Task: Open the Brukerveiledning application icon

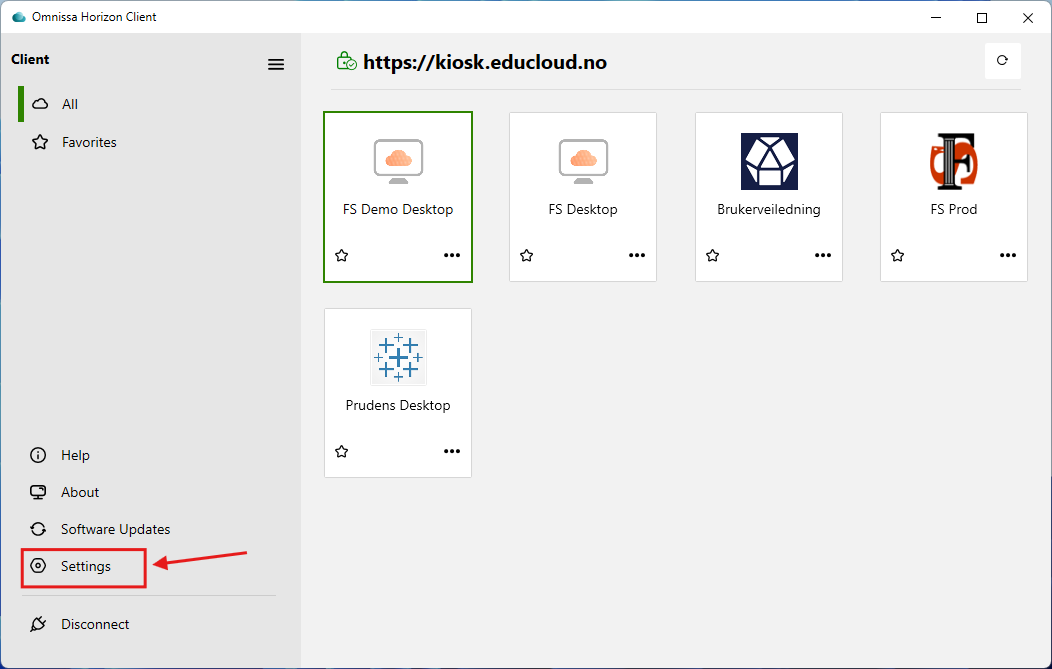Action: tap(769, 161)
